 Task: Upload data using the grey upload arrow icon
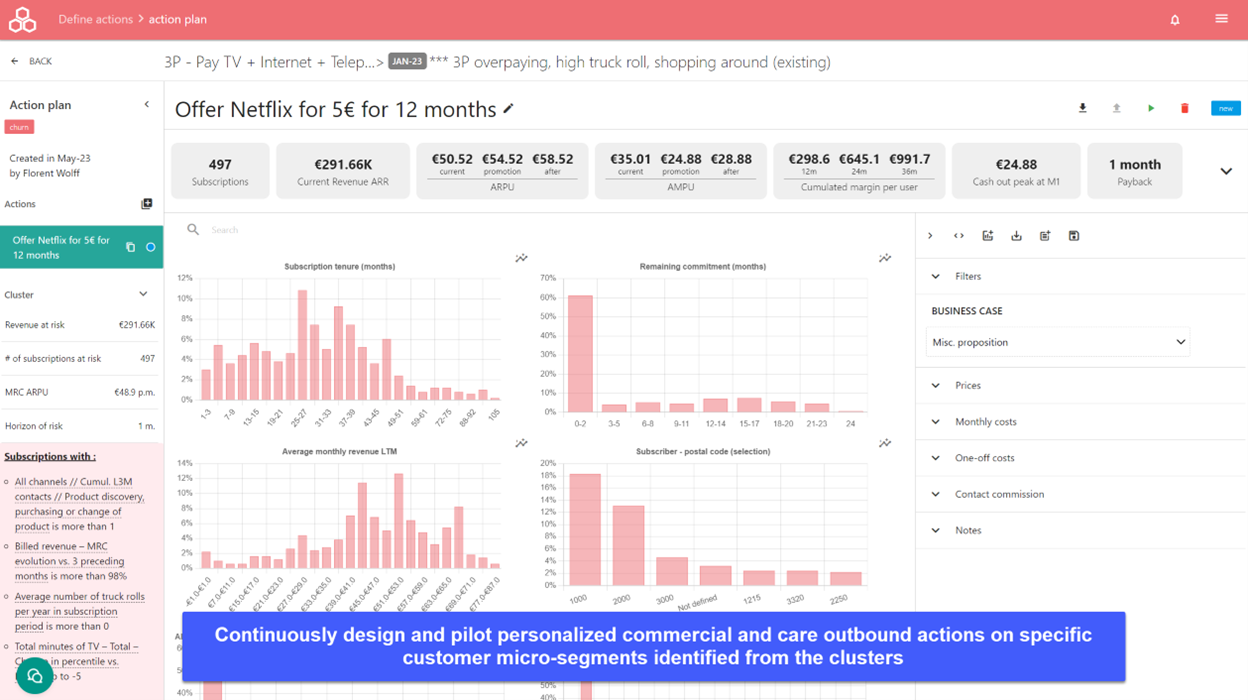[x=1116, y=107]
